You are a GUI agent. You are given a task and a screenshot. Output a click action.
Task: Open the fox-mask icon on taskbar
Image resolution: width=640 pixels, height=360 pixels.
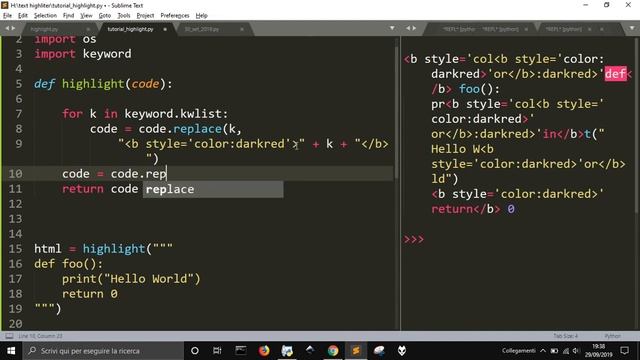[x=402, y=351]
